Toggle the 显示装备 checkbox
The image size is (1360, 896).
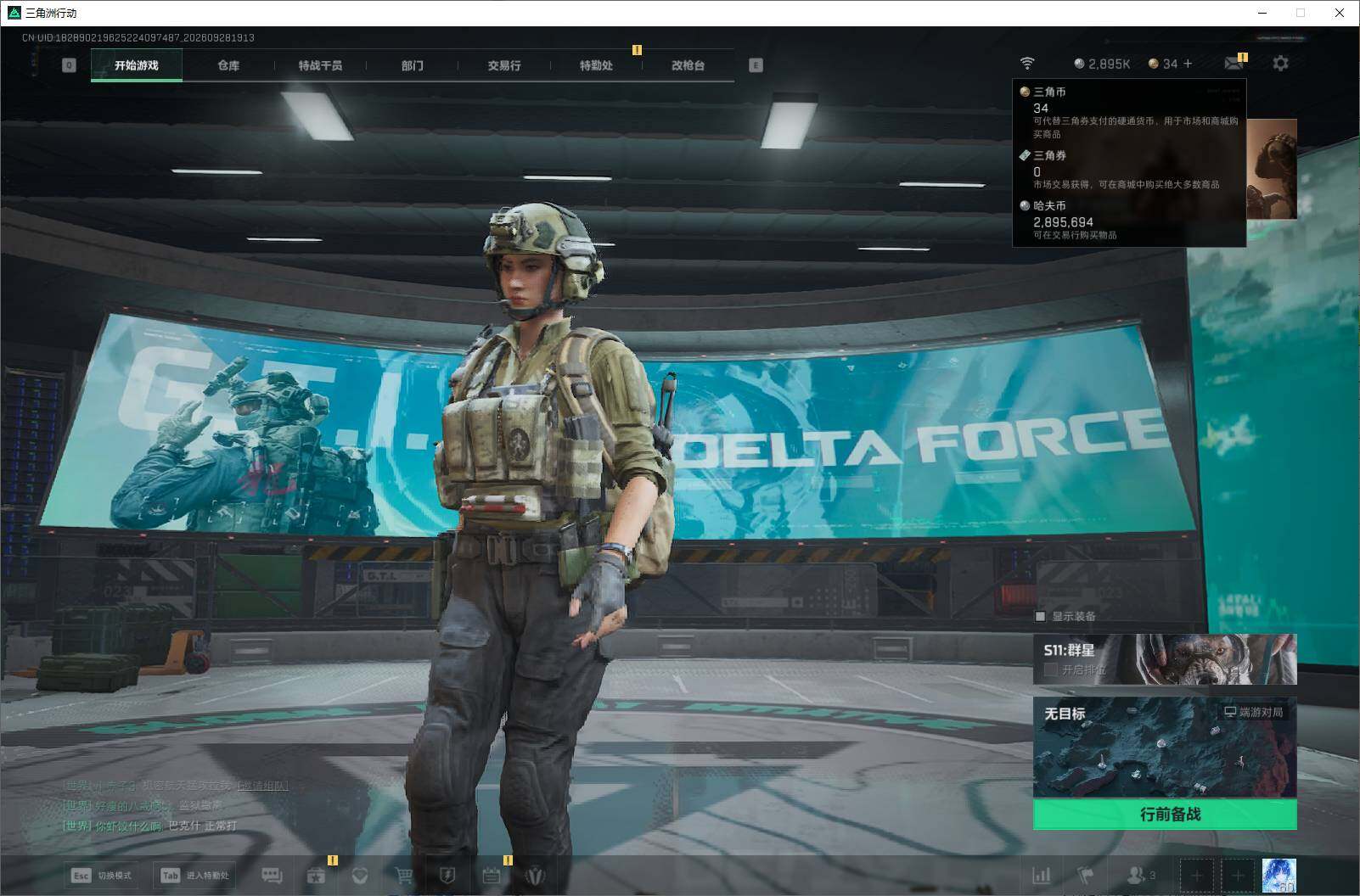click(1040, 616)
